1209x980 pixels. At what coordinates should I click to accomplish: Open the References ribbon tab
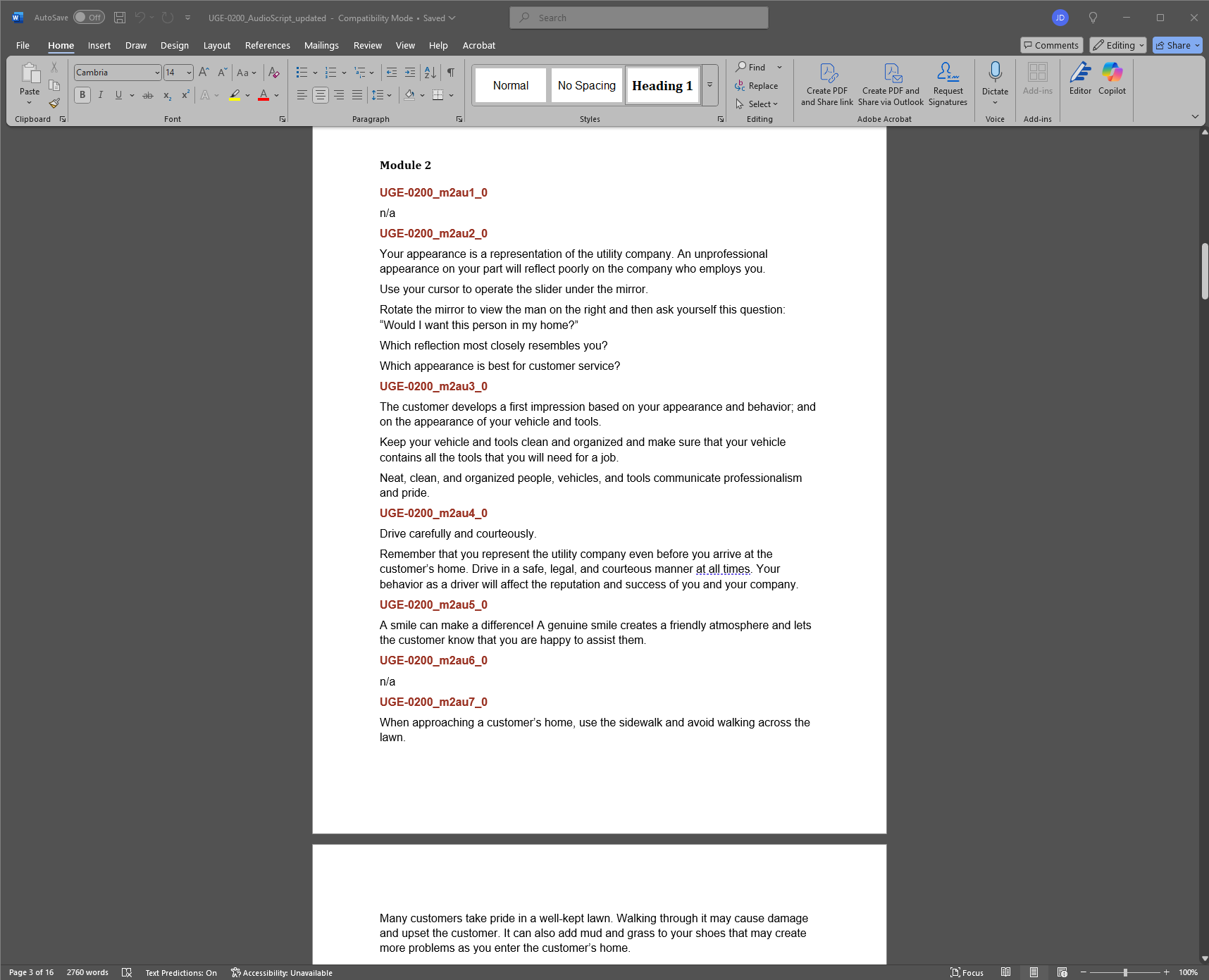click(x=267, y=45)
